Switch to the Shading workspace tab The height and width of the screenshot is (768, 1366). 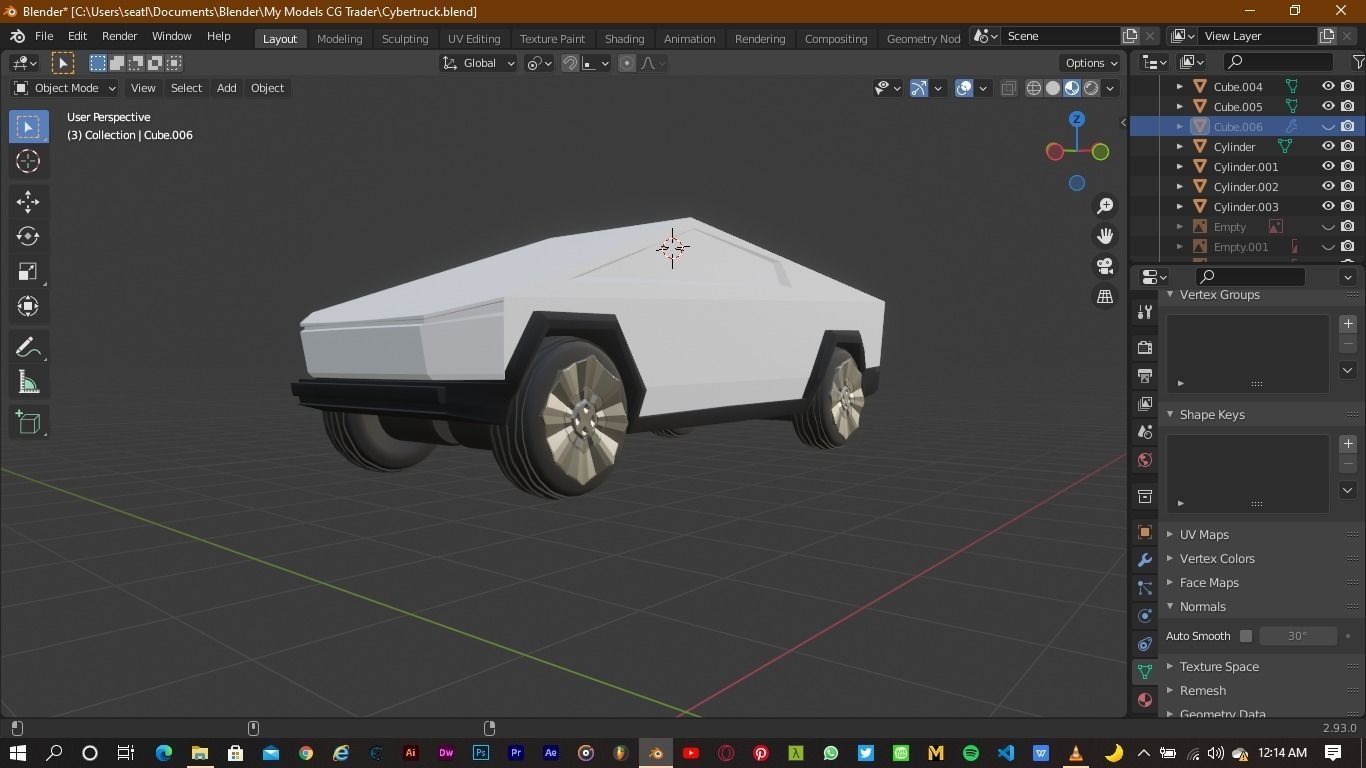[624, 38]
